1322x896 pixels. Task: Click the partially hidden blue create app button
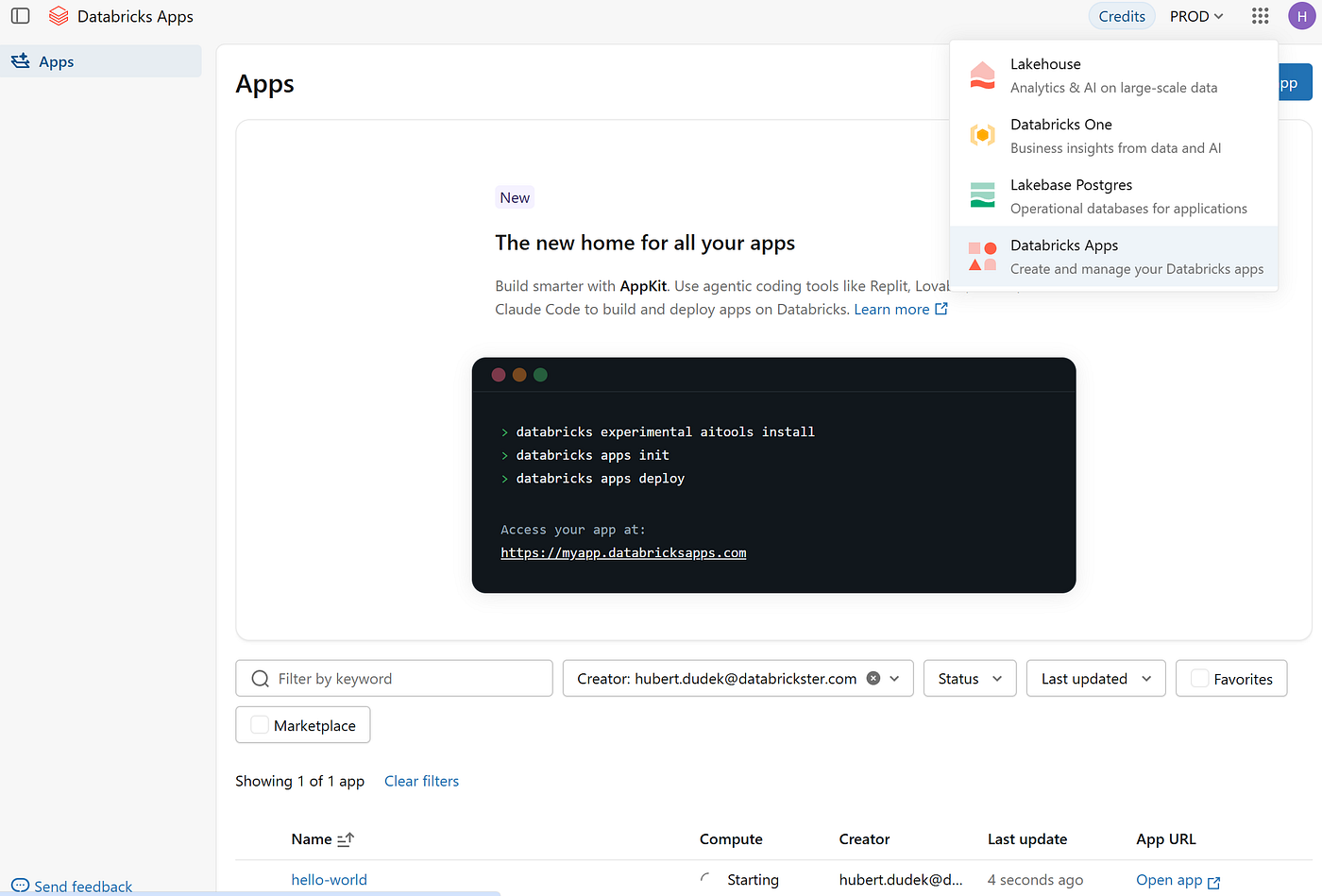click(1295, 83)
